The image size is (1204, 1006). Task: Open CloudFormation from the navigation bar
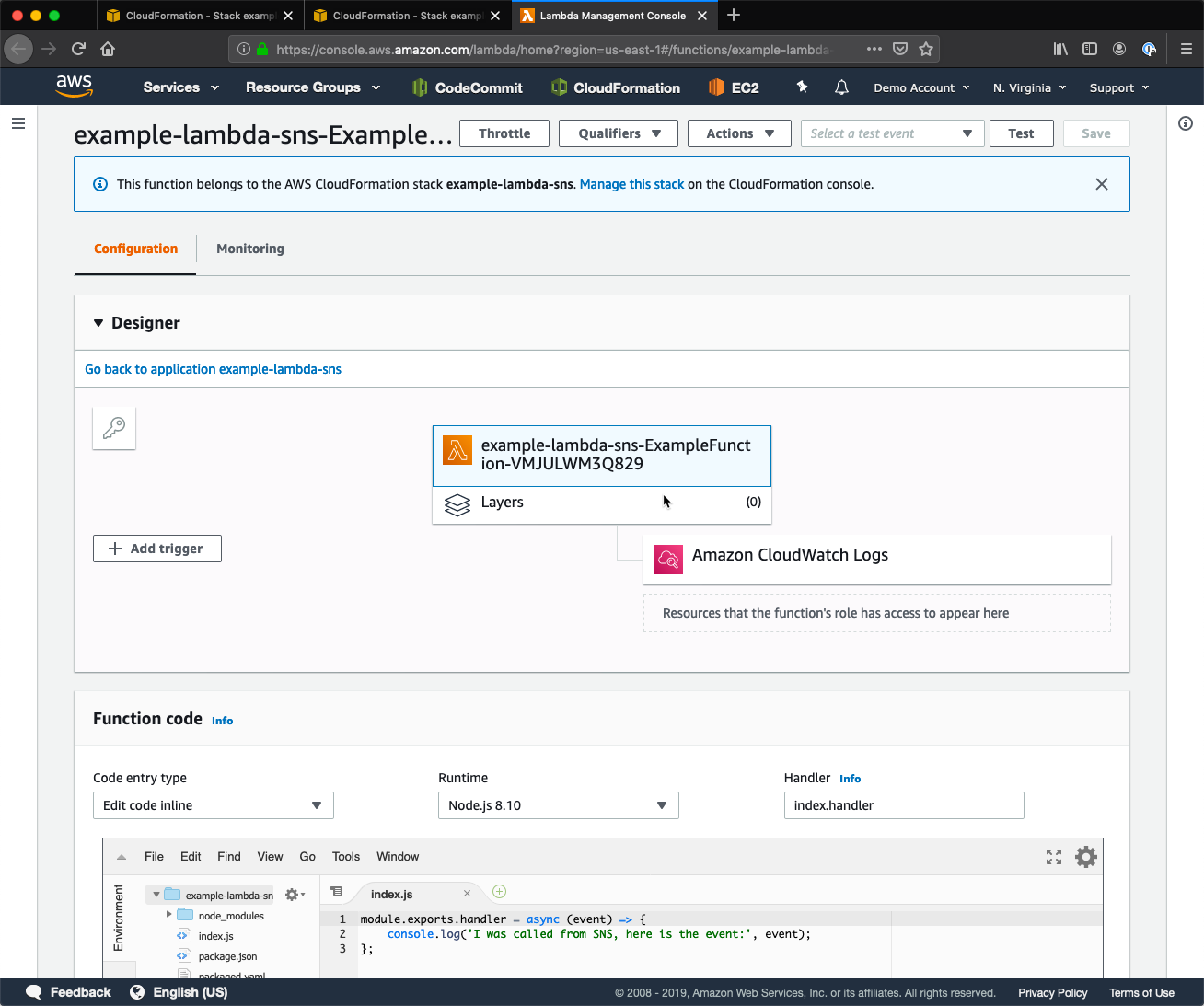615,87
